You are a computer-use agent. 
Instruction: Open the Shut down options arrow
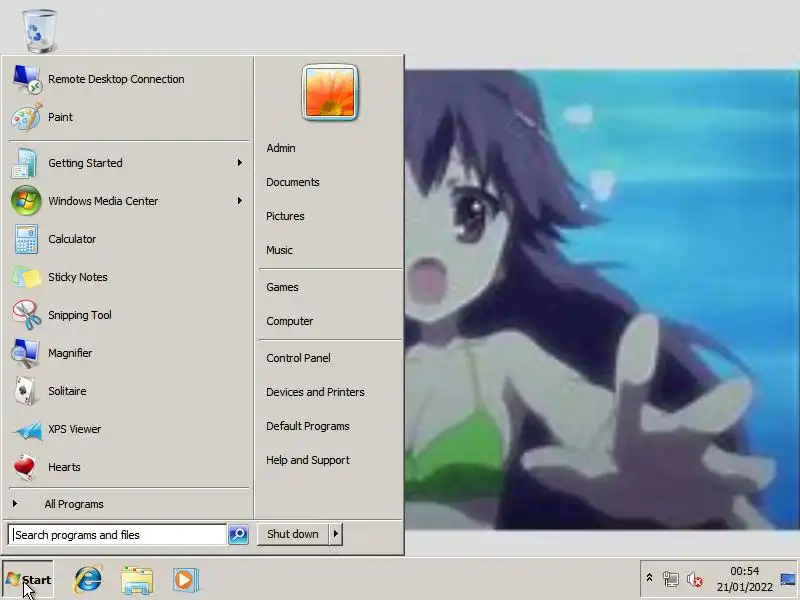pos(335,534)
